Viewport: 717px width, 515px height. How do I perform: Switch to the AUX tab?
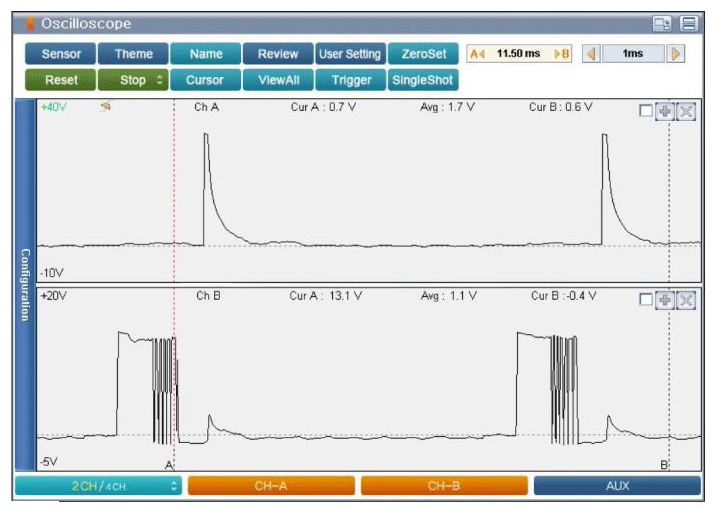[617, 486]
